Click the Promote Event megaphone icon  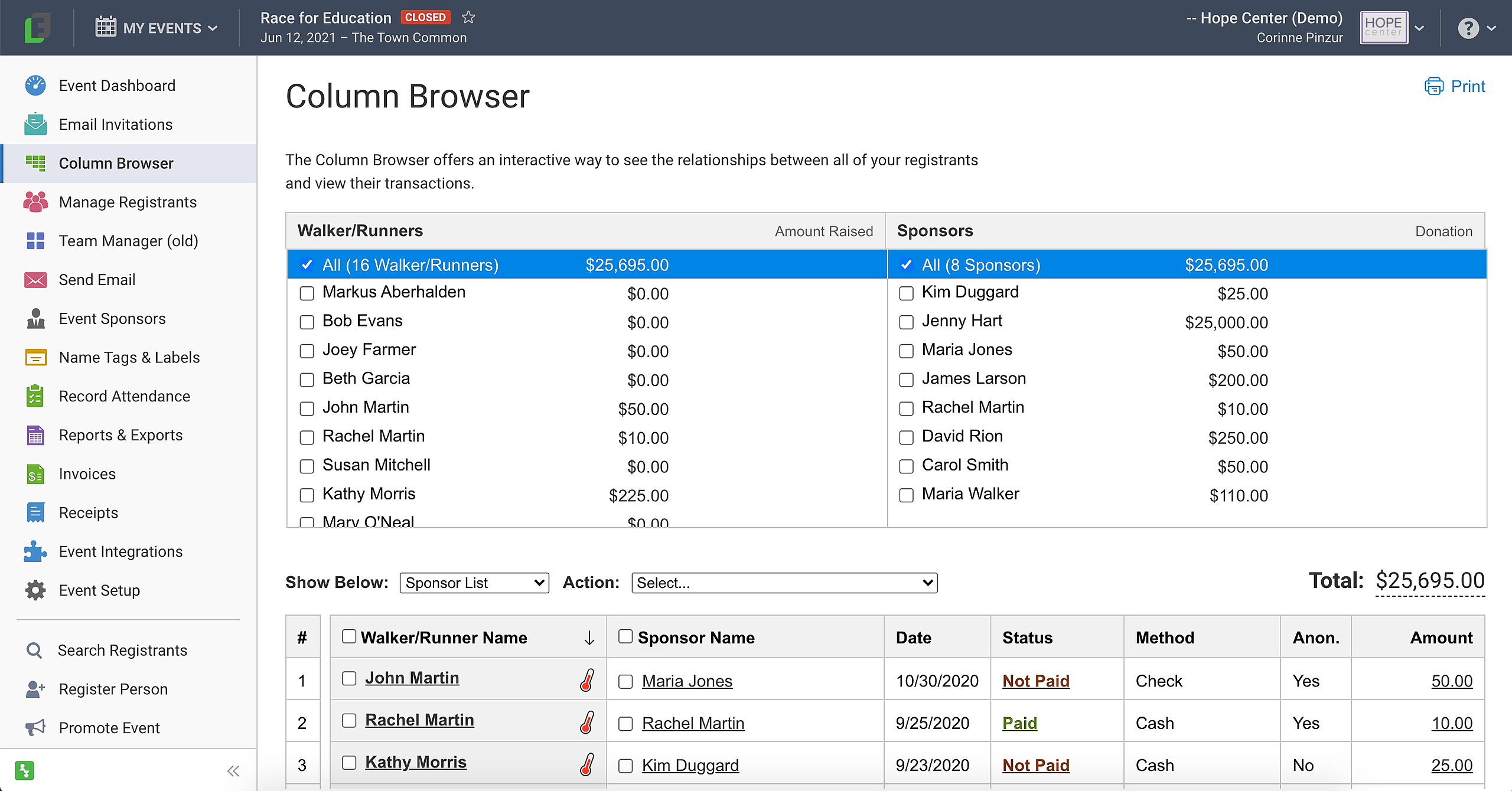[x=35, y=727]
